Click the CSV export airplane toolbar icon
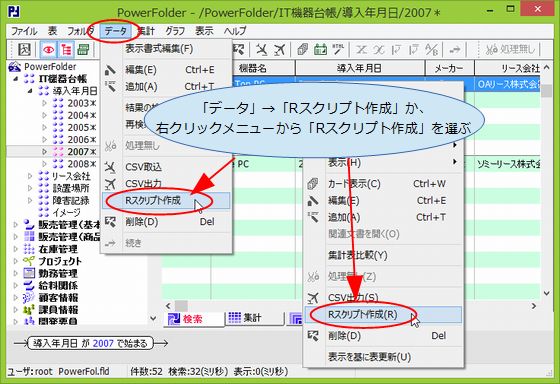Viewport: 560px width, 384px height. (x=280, y=49)
